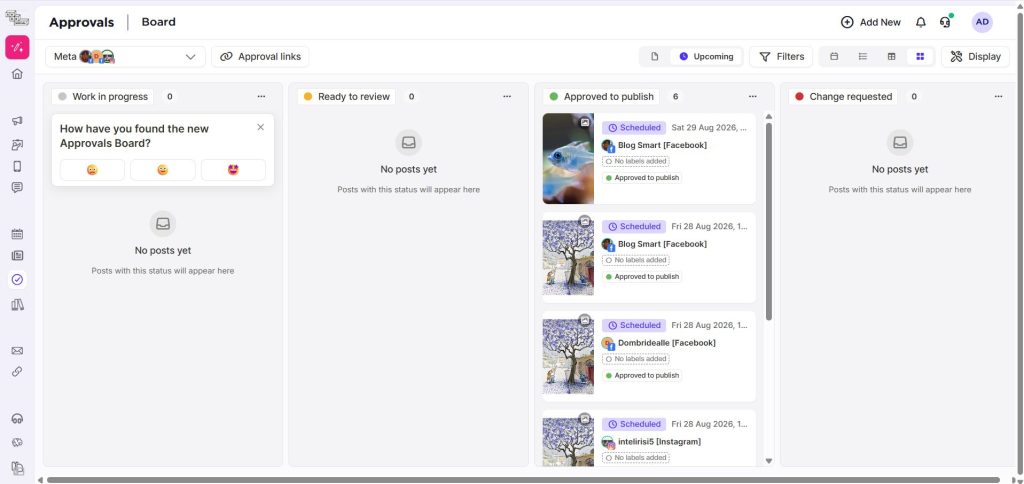This screenshot has height=484, width=1024.
Task: Click the Board breadcrumb label
Action: coord(159,22)
